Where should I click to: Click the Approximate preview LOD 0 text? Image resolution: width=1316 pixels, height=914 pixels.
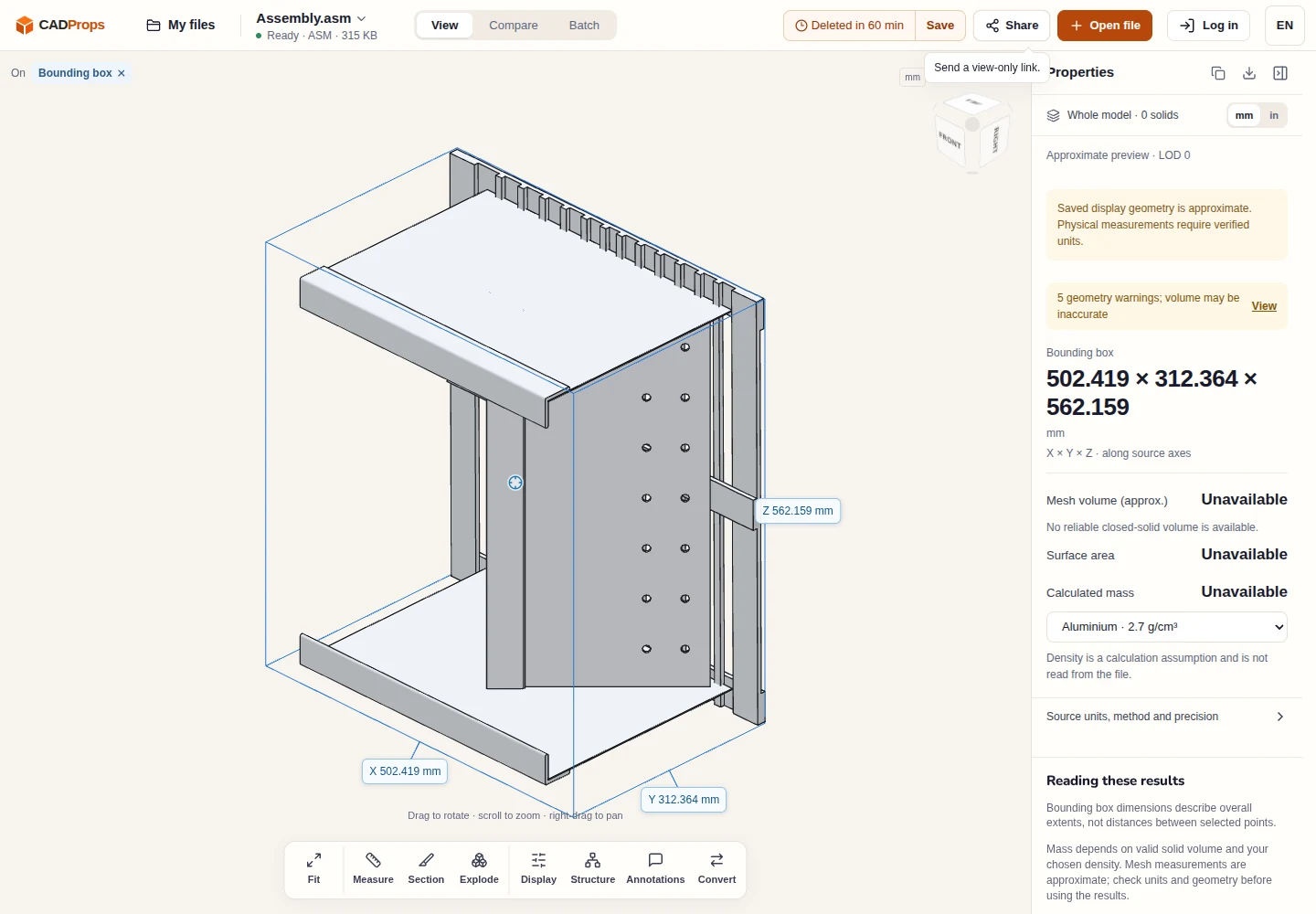(x=1118, y=155)
